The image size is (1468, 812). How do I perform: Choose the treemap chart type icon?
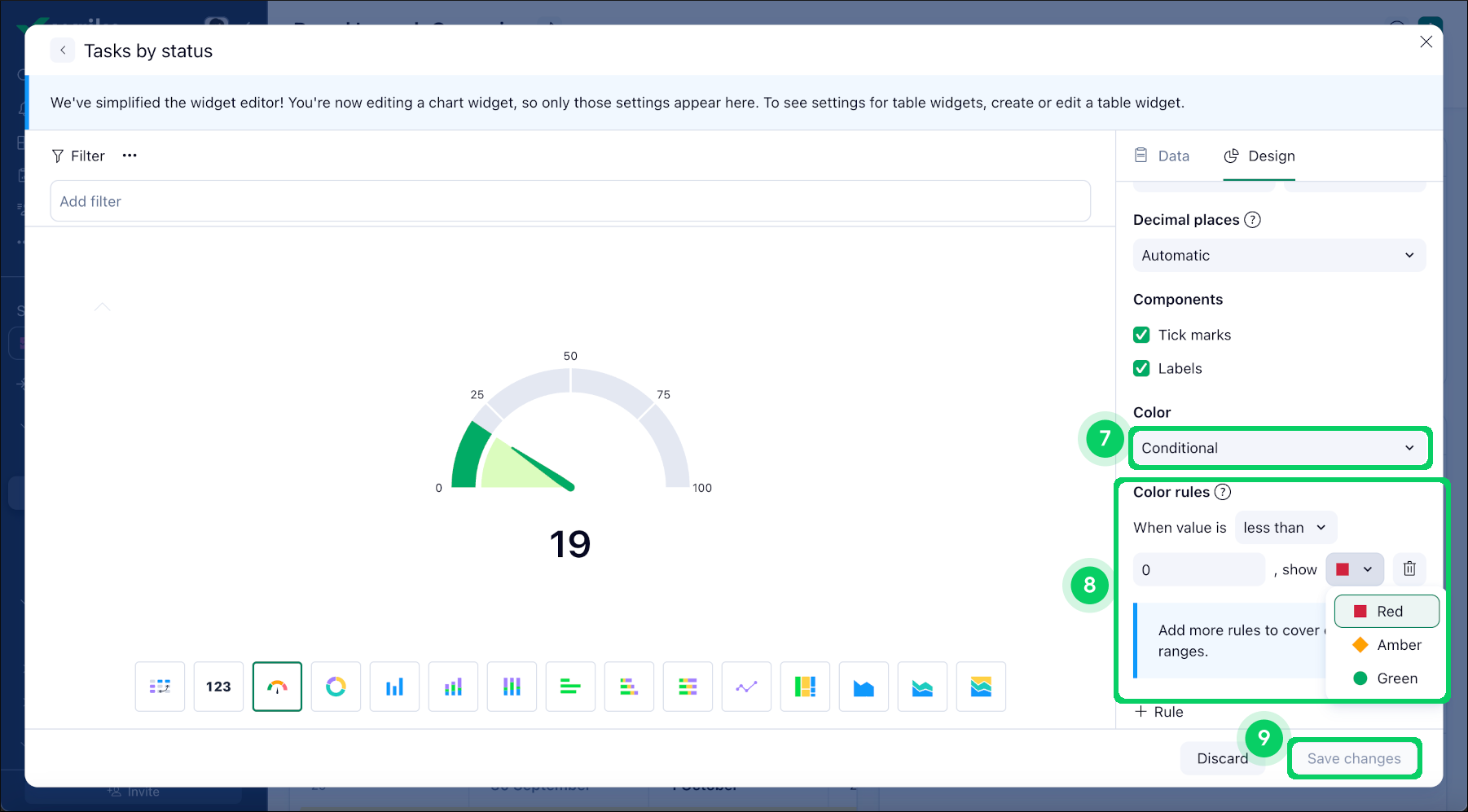[x=805, y=687]
